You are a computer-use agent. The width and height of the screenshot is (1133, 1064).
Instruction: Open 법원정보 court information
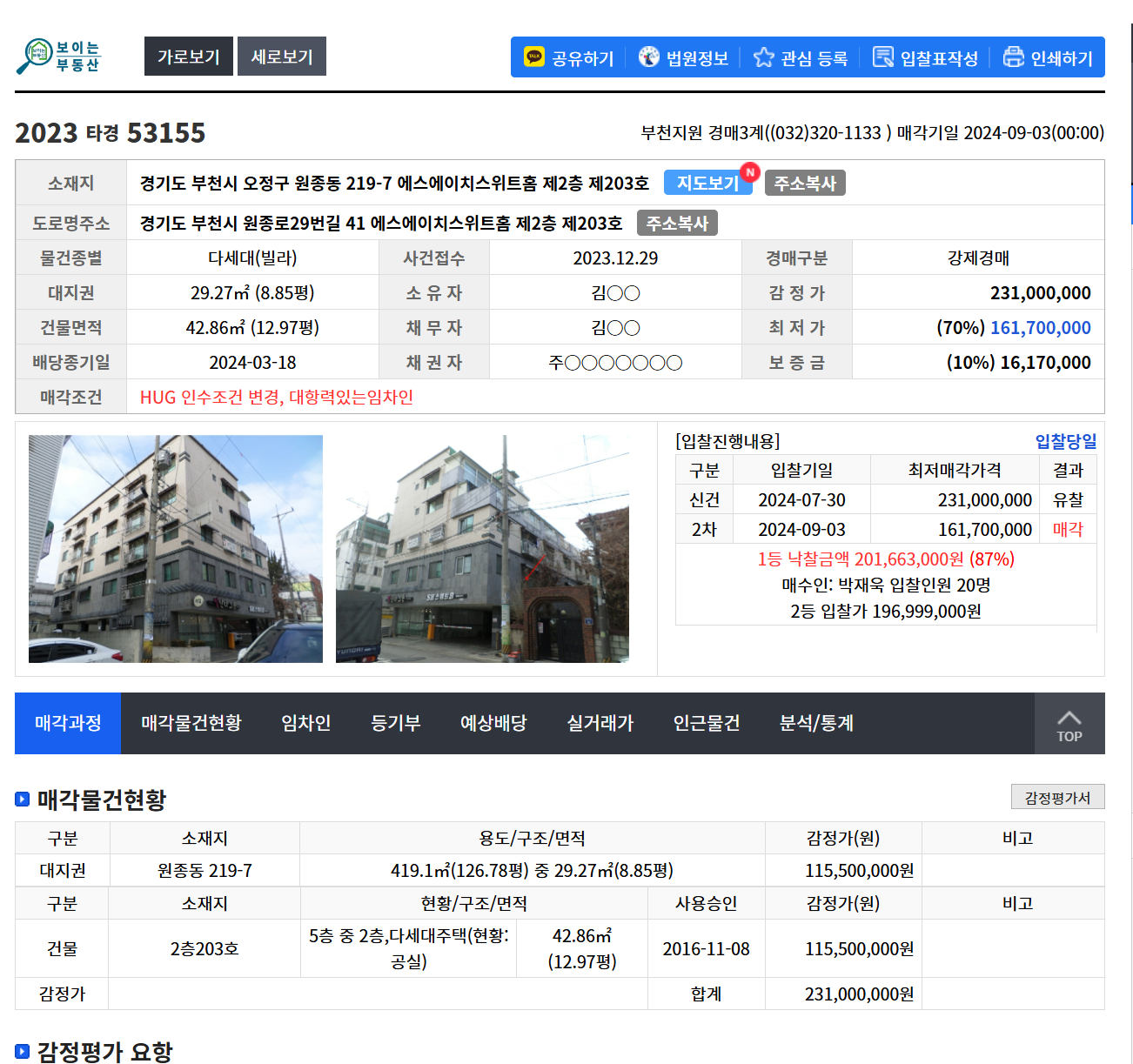[x=684, y=58]
